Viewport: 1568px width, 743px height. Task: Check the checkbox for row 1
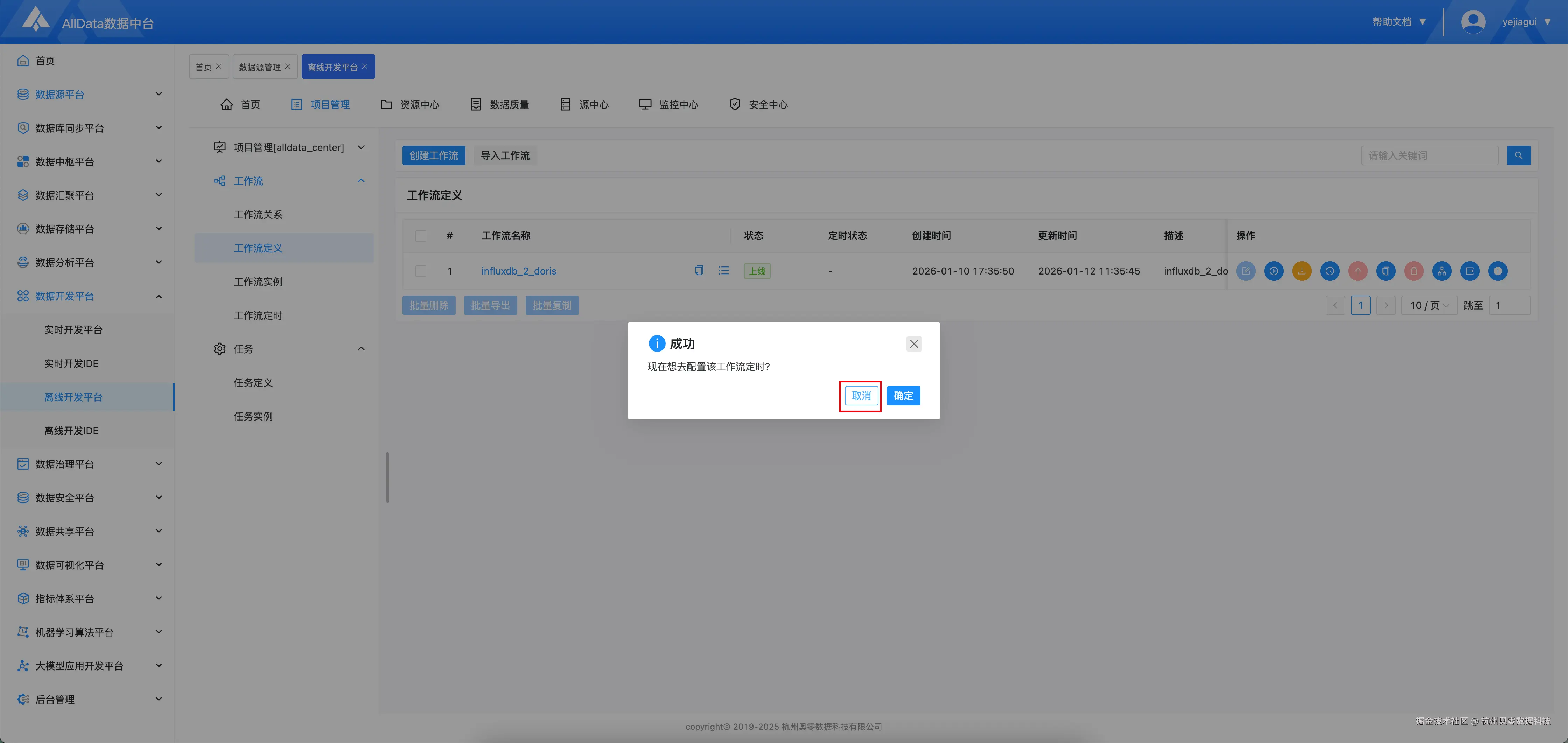pos(421,271)
